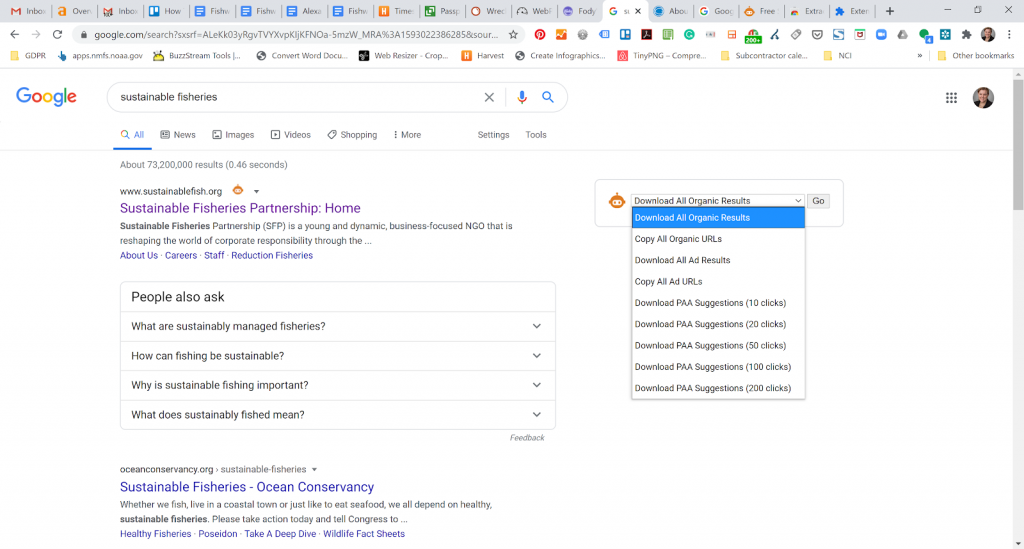Reload the current page

tap(57, 35)
